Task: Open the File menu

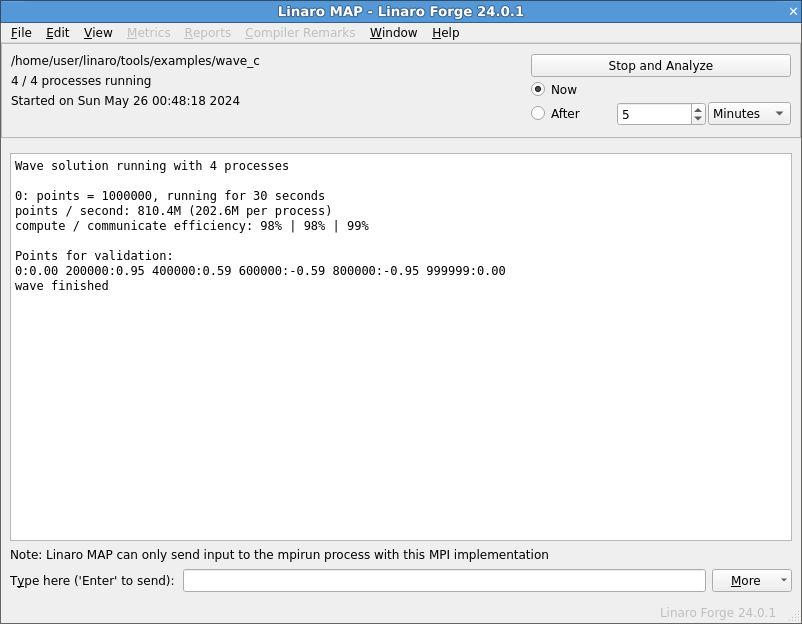Action: [21, 33]
